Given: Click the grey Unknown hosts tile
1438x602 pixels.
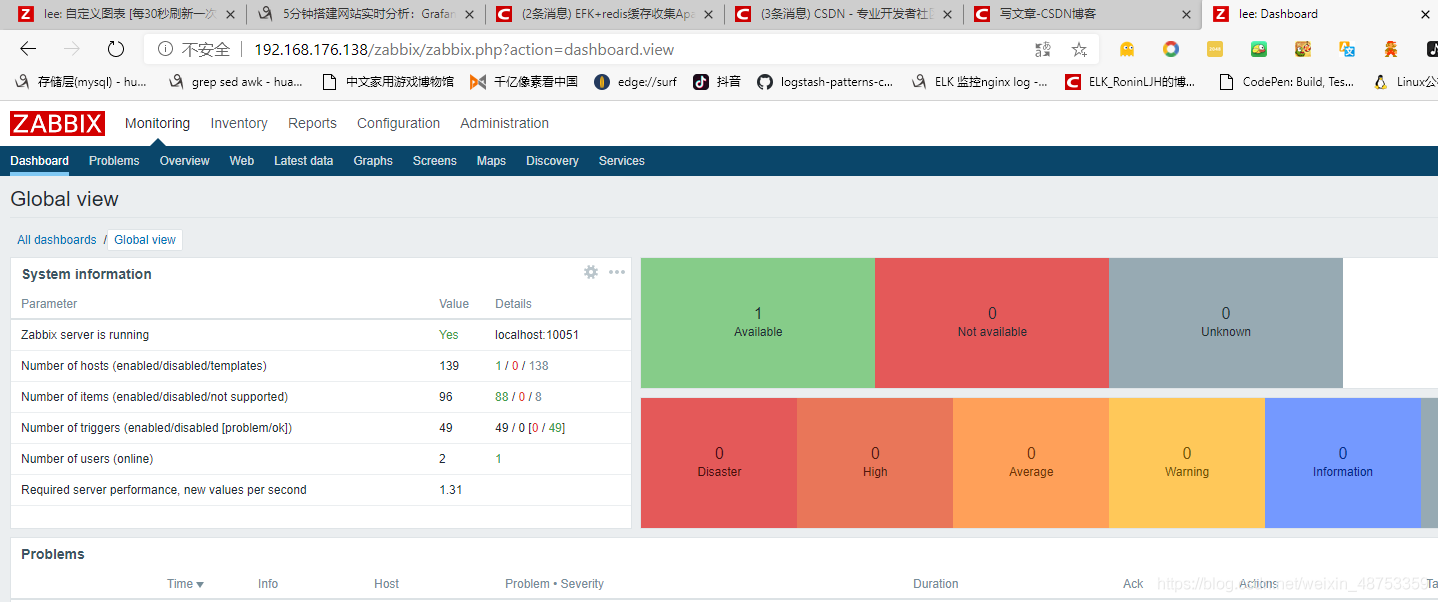Looking at the screenshot, I should coord(1226,323).
